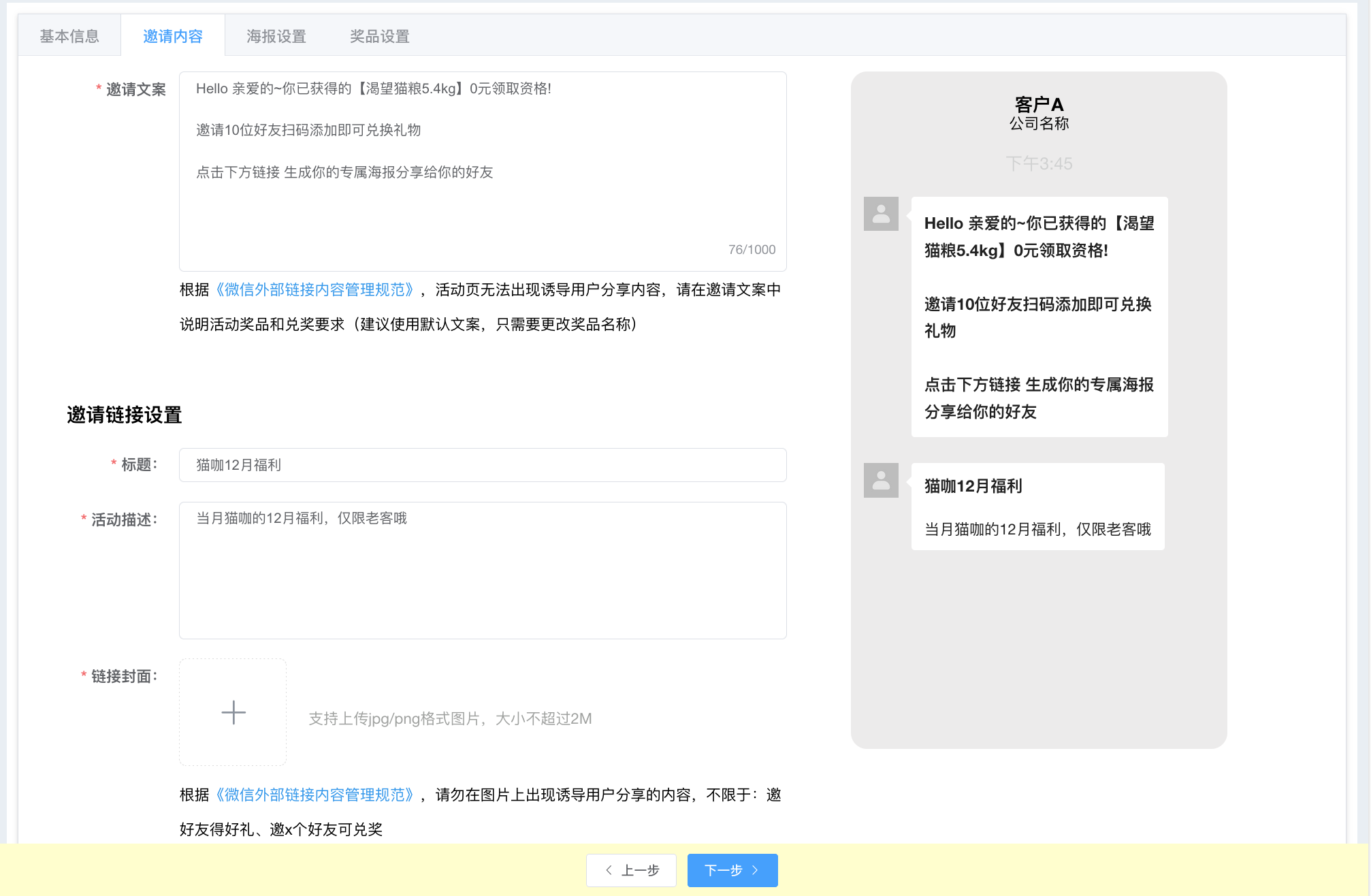Click avatar icon beside 猫咖12月福利 card
Image resolution: width=1371 pixels, height=896 pixels.
[x=881, y=481]
